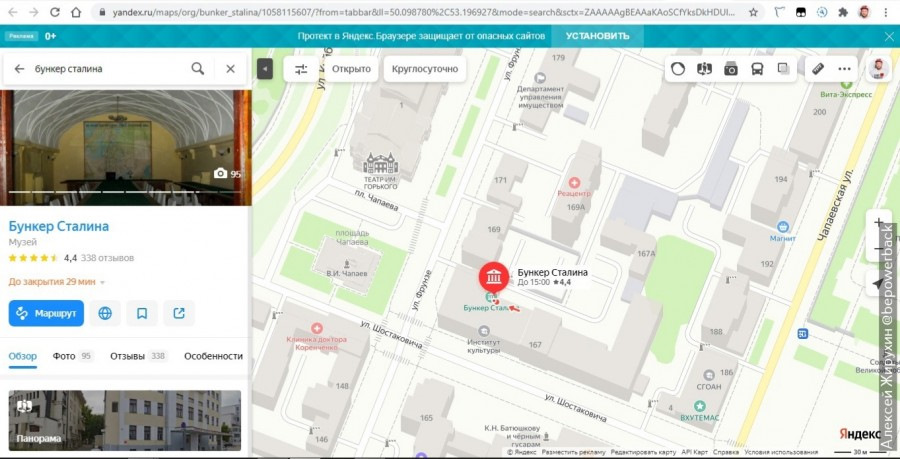Open Разместить рекламу footer link
The width and height of the screenshot is (900, 459).
573,452
